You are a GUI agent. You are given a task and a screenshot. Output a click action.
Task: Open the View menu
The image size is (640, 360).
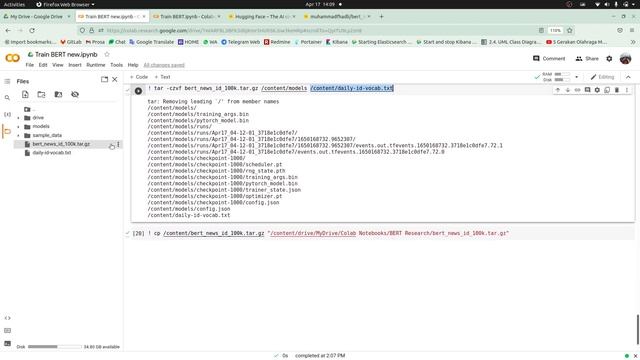tap(58, 65)
